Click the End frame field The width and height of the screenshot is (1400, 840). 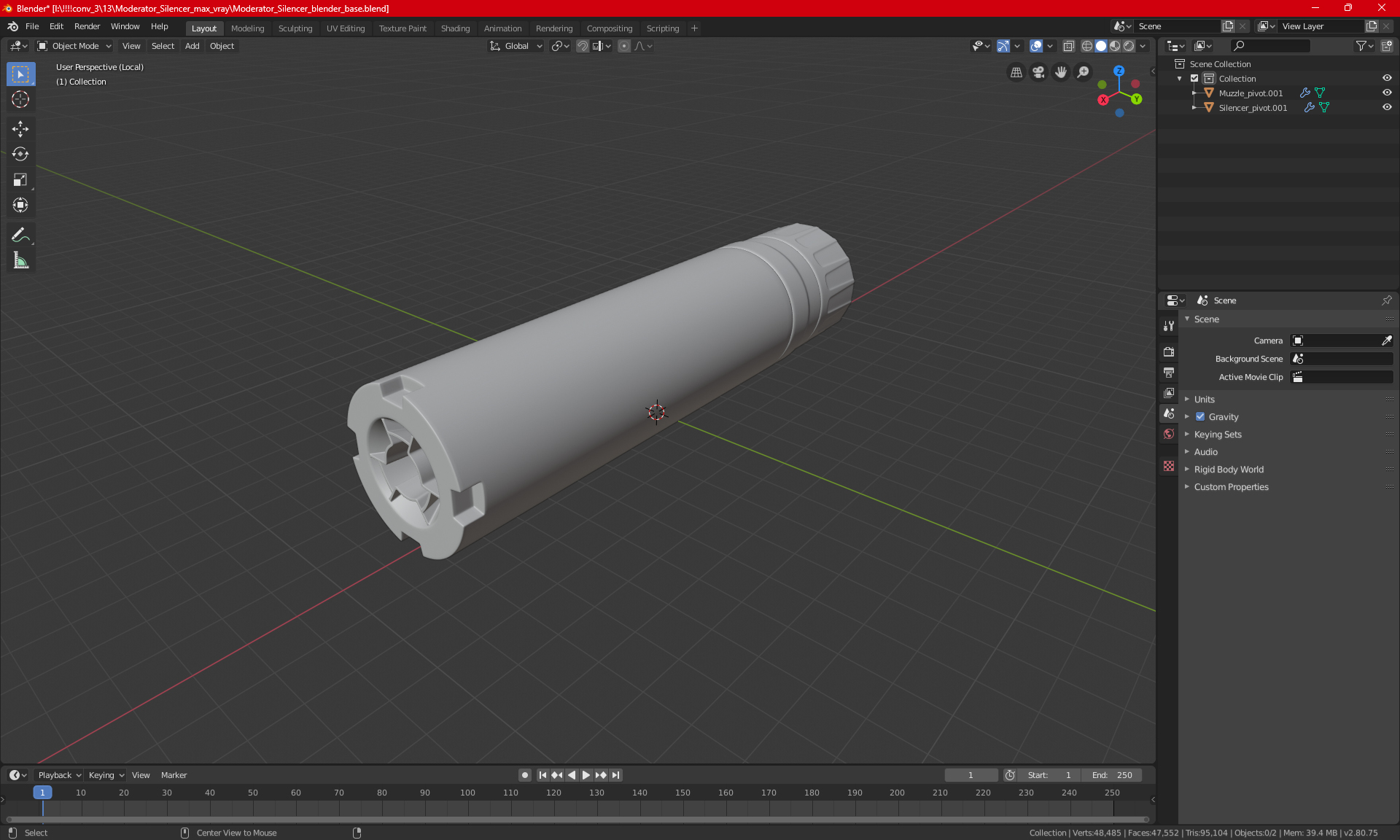click(x=1112, y=775)
